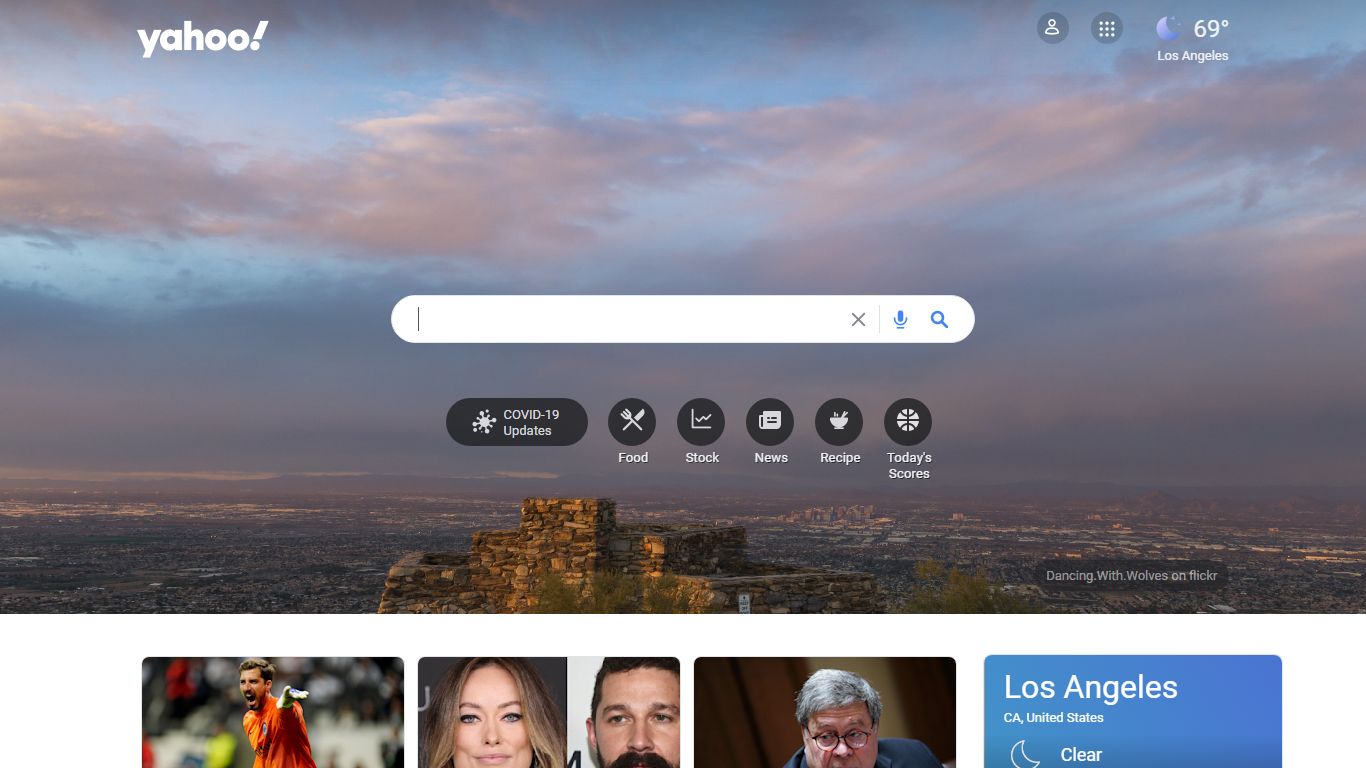The height and width of the screenshot is (768, 1366).
Task: Open the 69° temperature reading
Action: 1211,29
